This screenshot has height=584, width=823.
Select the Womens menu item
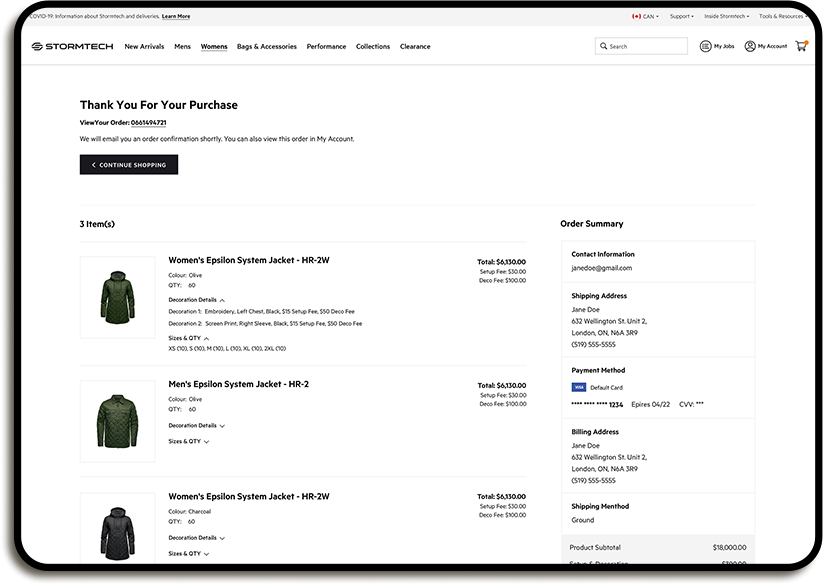(x=214, y=46)
